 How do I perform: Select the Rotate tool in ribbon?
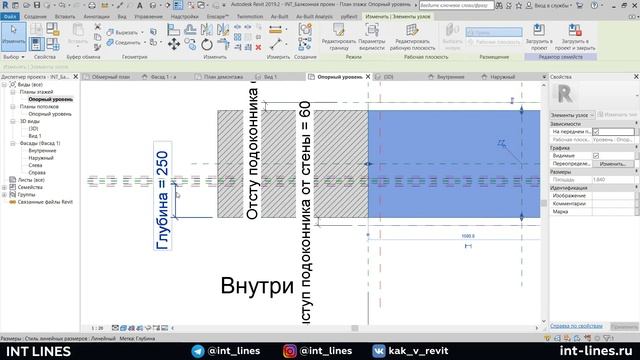pos(207,44)
